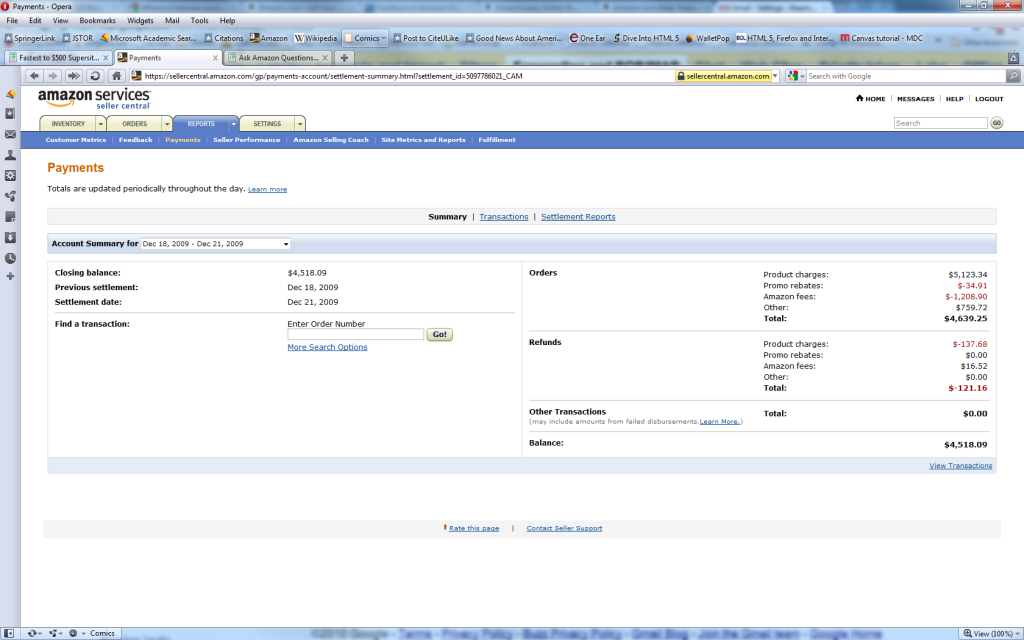The height and width of the screenshot is (640, 1024).
Task: Open the Settlement Reports link
Action: pyautogui.click(x=578, y=217)
